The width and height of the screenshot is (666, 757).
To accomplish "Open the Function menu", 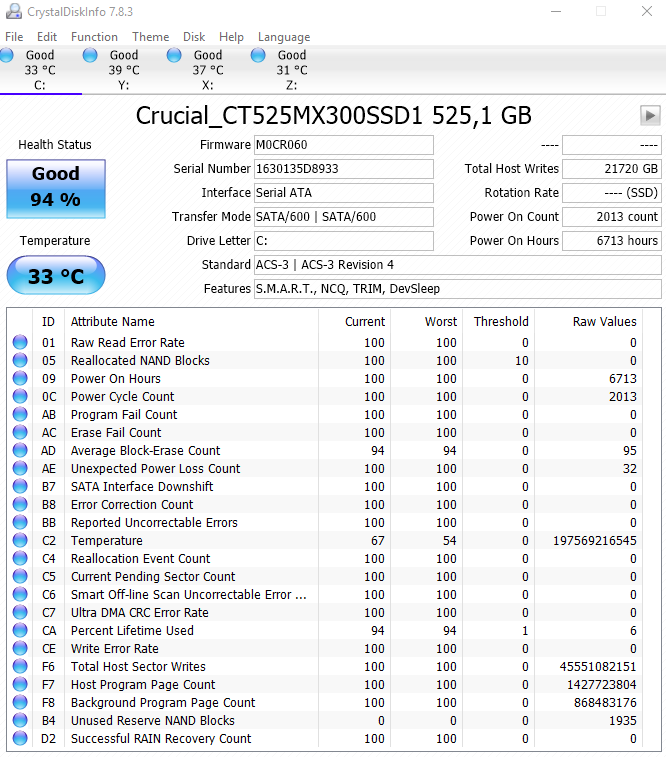I will coord(94,37).
